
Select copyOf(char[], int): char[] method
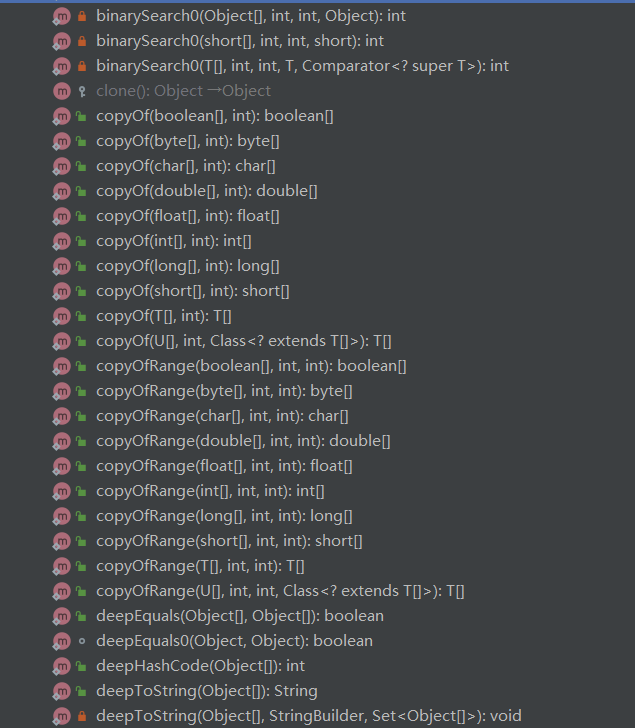click(186, 166)
